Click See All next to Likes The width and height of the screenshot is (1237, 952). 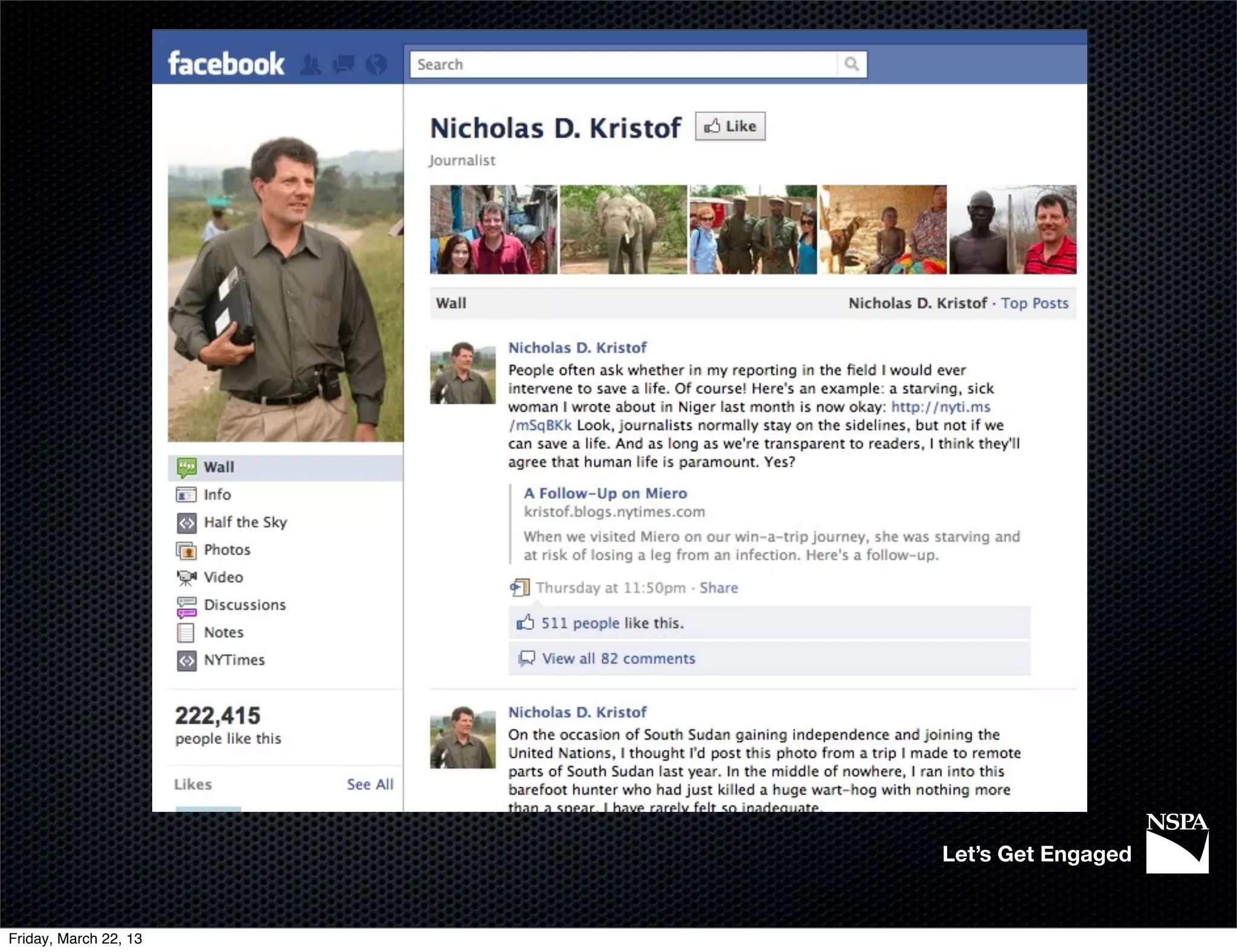370,785
